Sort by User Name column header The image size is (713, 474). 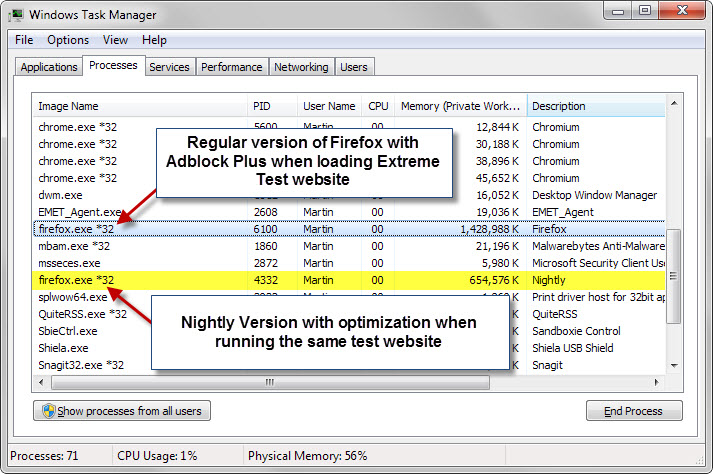coord(329,106)
